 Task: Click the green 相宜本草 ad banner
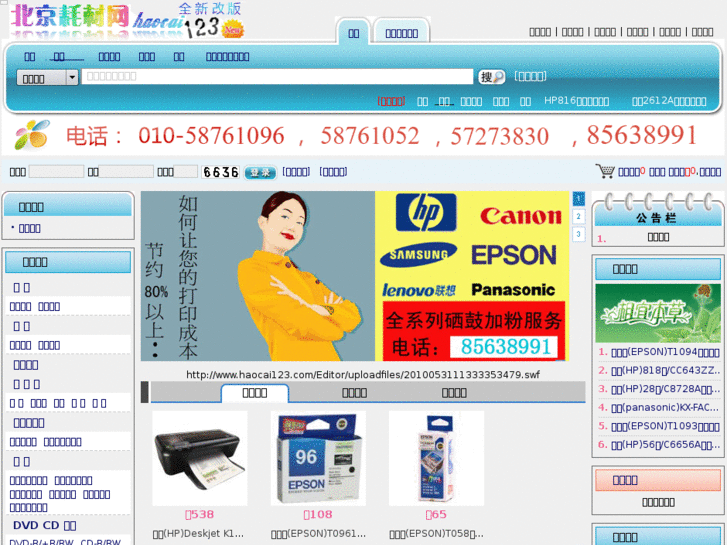pyautogui.click(x=658, y=314)
